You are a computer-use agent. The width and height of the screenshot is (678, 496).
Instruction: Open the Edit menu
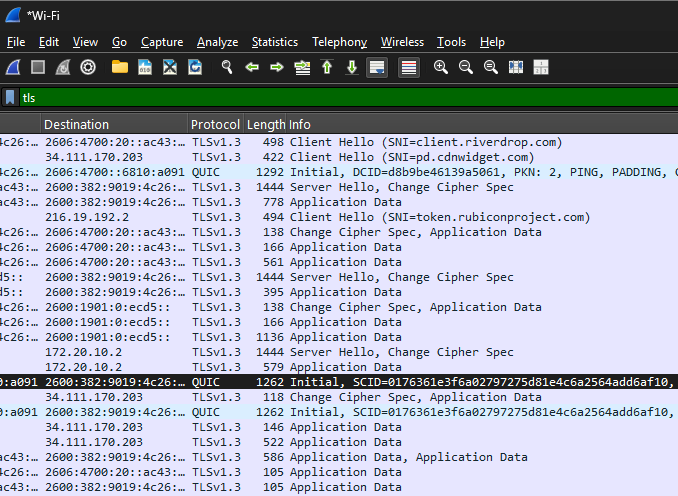tap(49, 42)
